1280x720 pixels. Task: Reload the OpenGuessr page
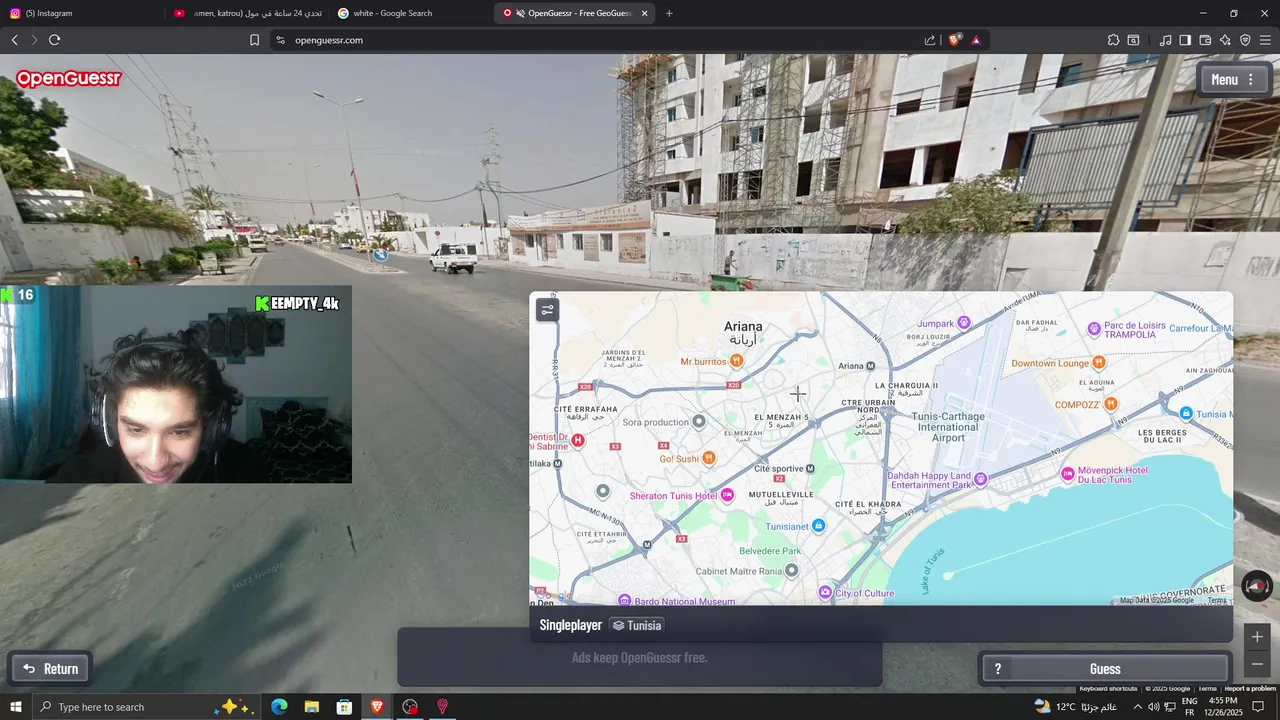(54, 40)
